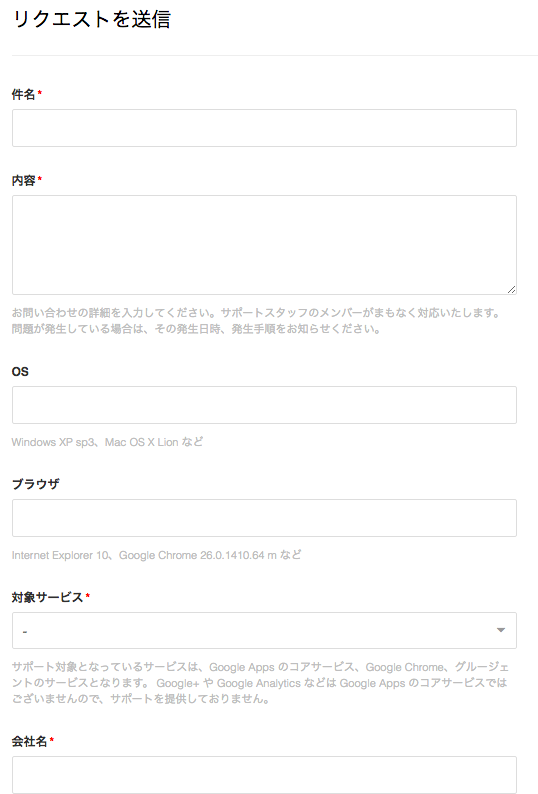Select the ブラウザ browser input field
The image size is (538, 794).
[x=264, y=518]
